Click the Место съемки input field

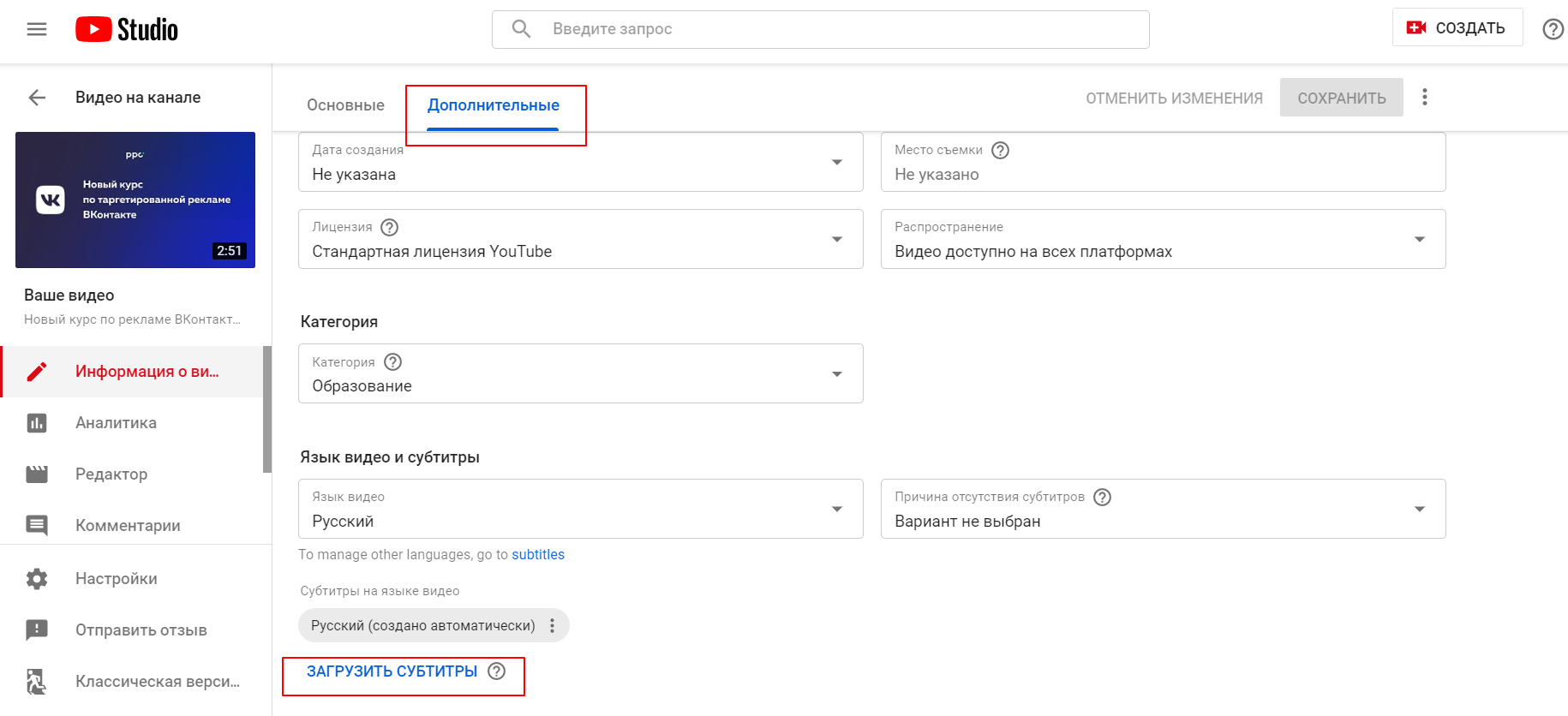click(1164, 162)
